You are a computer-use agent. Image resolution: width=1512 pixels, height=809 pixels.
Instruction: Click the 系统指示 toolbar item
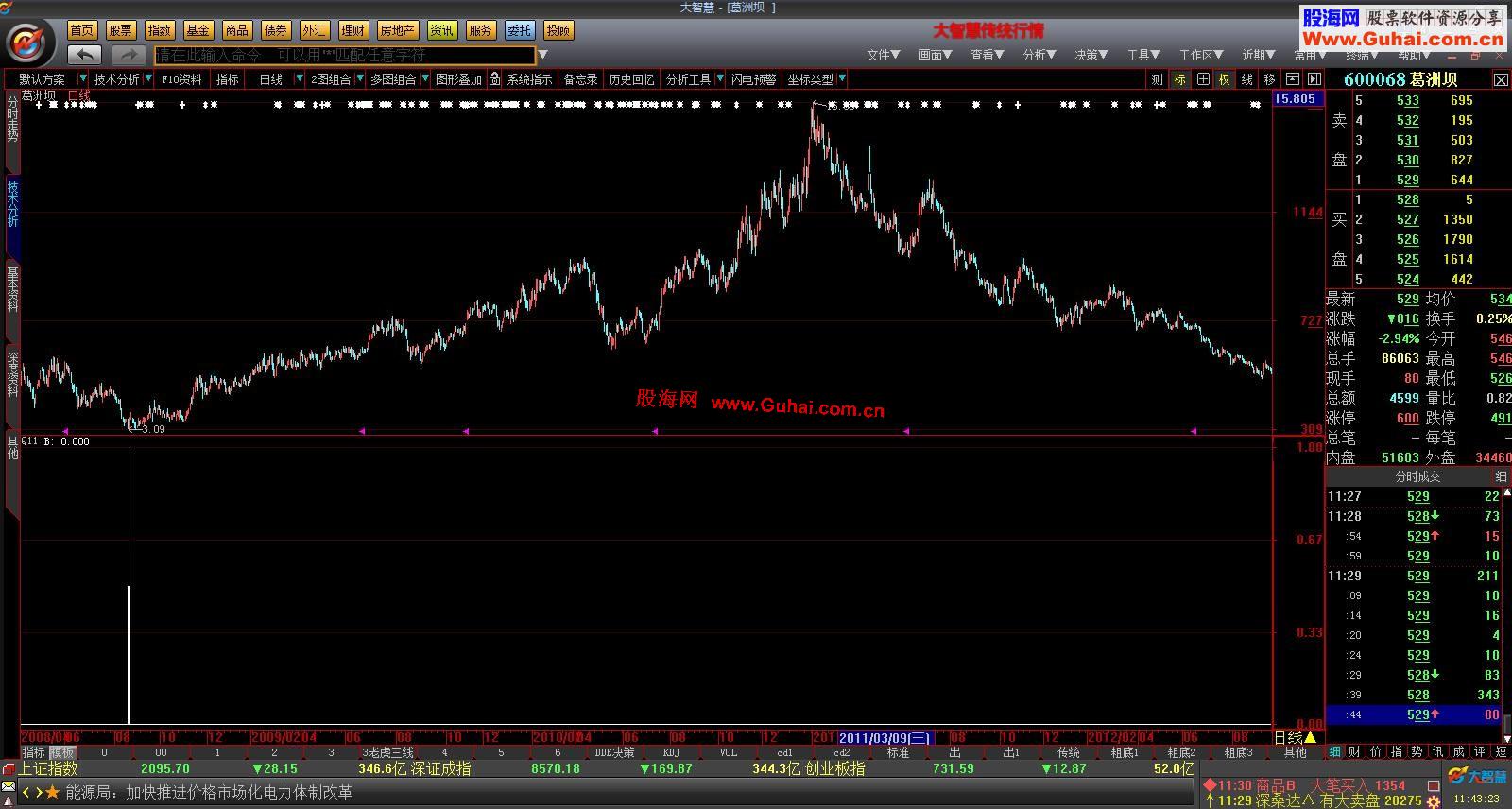[x=529, y=79]
